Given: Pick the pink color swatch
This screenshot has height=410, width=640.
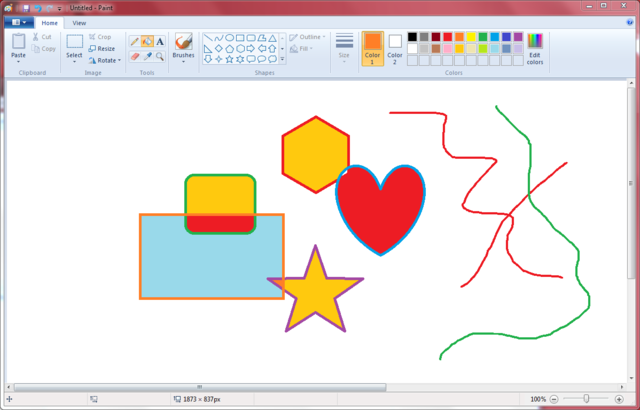Looking at the screenshot, I should tap(448, 49).
